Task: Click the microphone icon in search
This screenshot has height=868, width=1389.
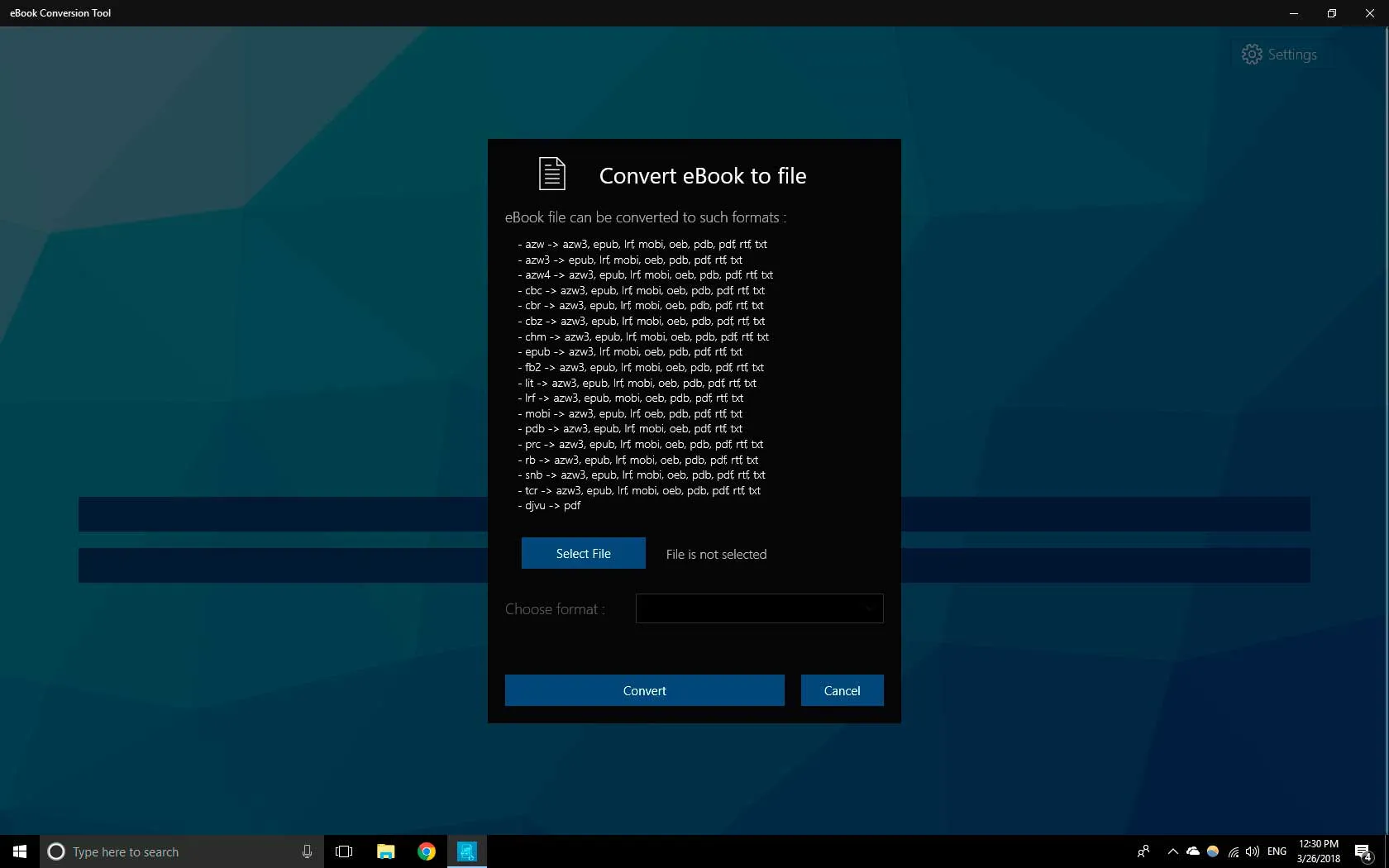Action: tap(307, 851)
